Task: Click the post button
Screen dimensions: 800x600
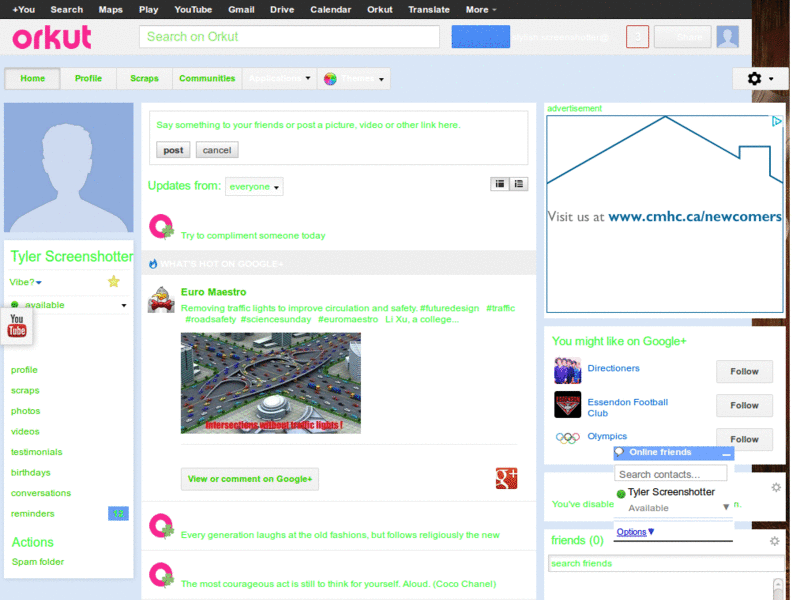Action: tap(173, 150)
